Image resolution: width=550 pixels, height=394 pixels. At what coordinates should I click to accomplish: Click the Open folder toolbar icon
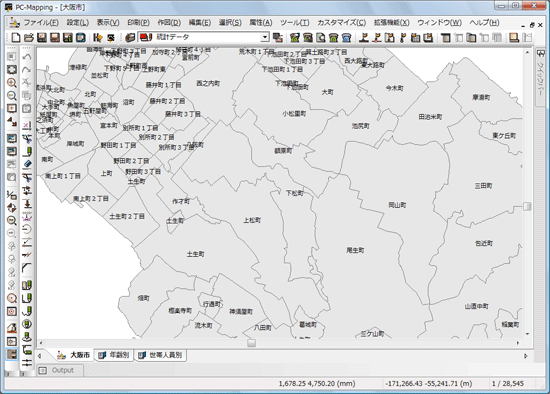point(29,38)
